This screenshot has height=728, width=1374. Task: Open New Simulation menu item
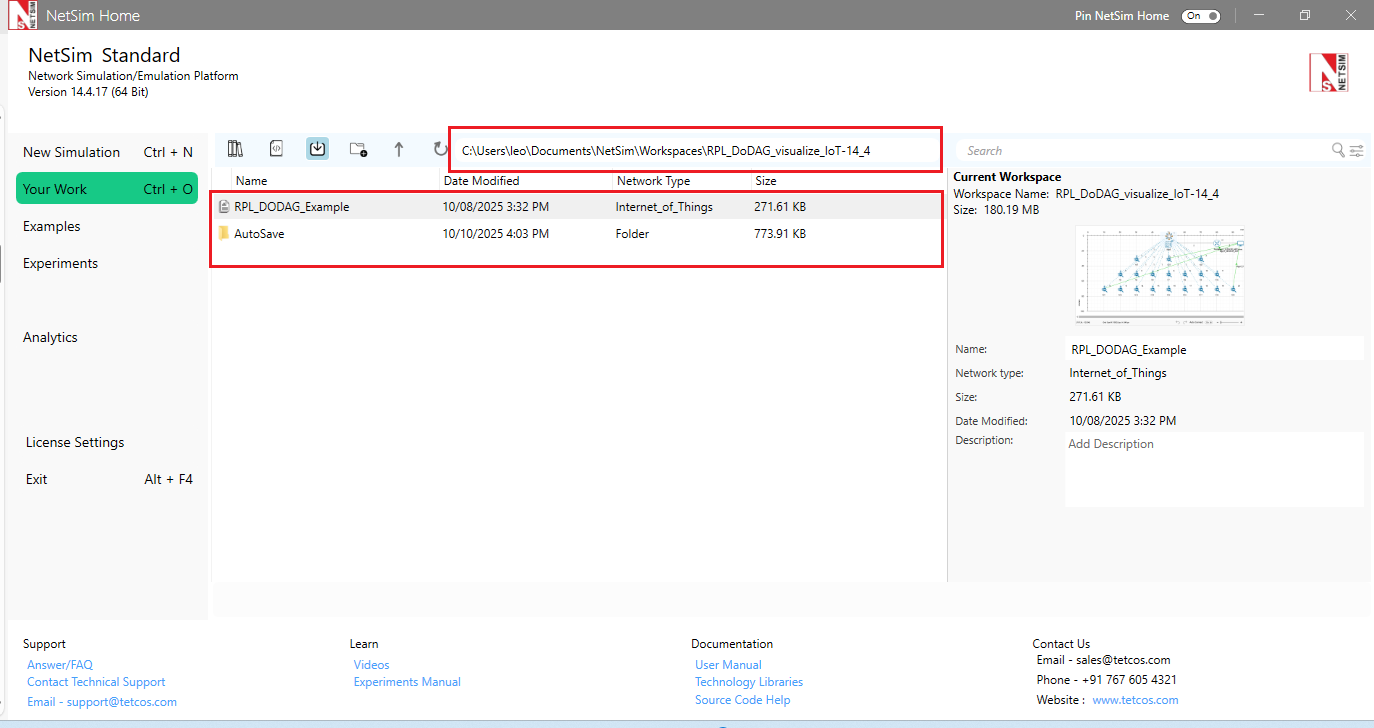click(x=107, y=152)
